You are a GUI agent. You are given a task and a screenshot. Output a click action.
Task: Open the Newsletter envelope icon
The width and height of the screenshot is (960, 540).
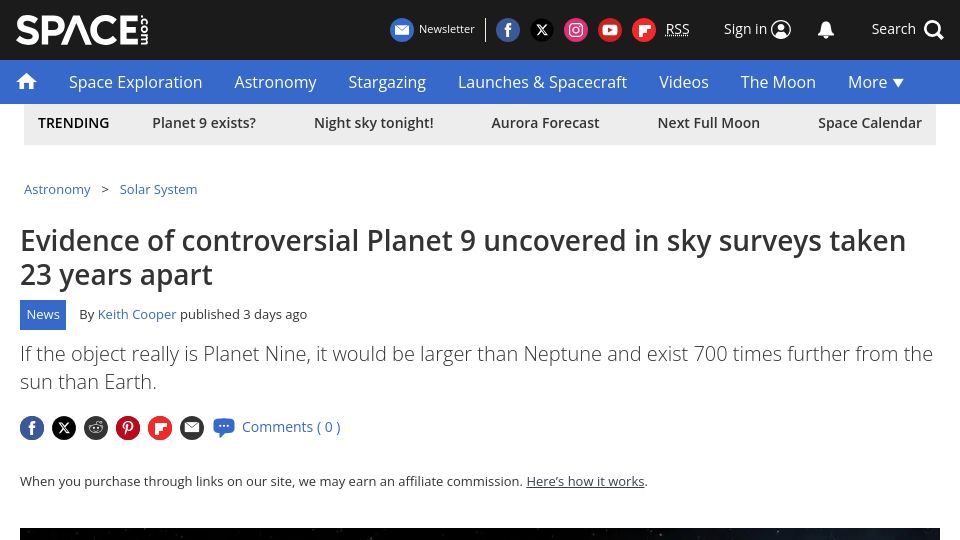[x=402, y=30]
